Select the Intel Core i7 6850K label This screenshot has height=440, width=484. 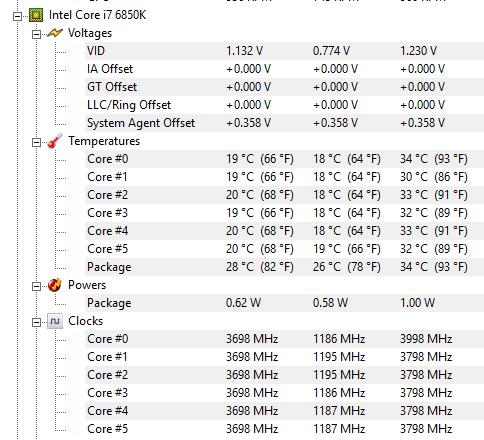click(97, 15)
